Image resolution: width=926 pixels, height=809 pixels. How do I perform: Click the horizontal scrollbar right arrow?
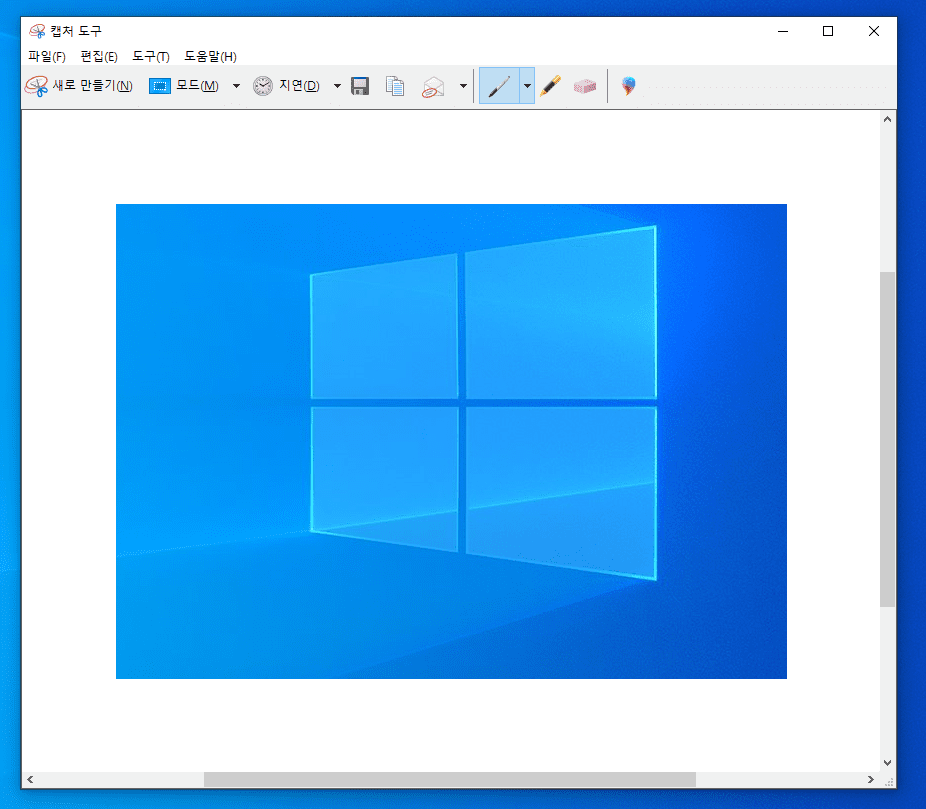pyautogui.click(x=870, y=779)
